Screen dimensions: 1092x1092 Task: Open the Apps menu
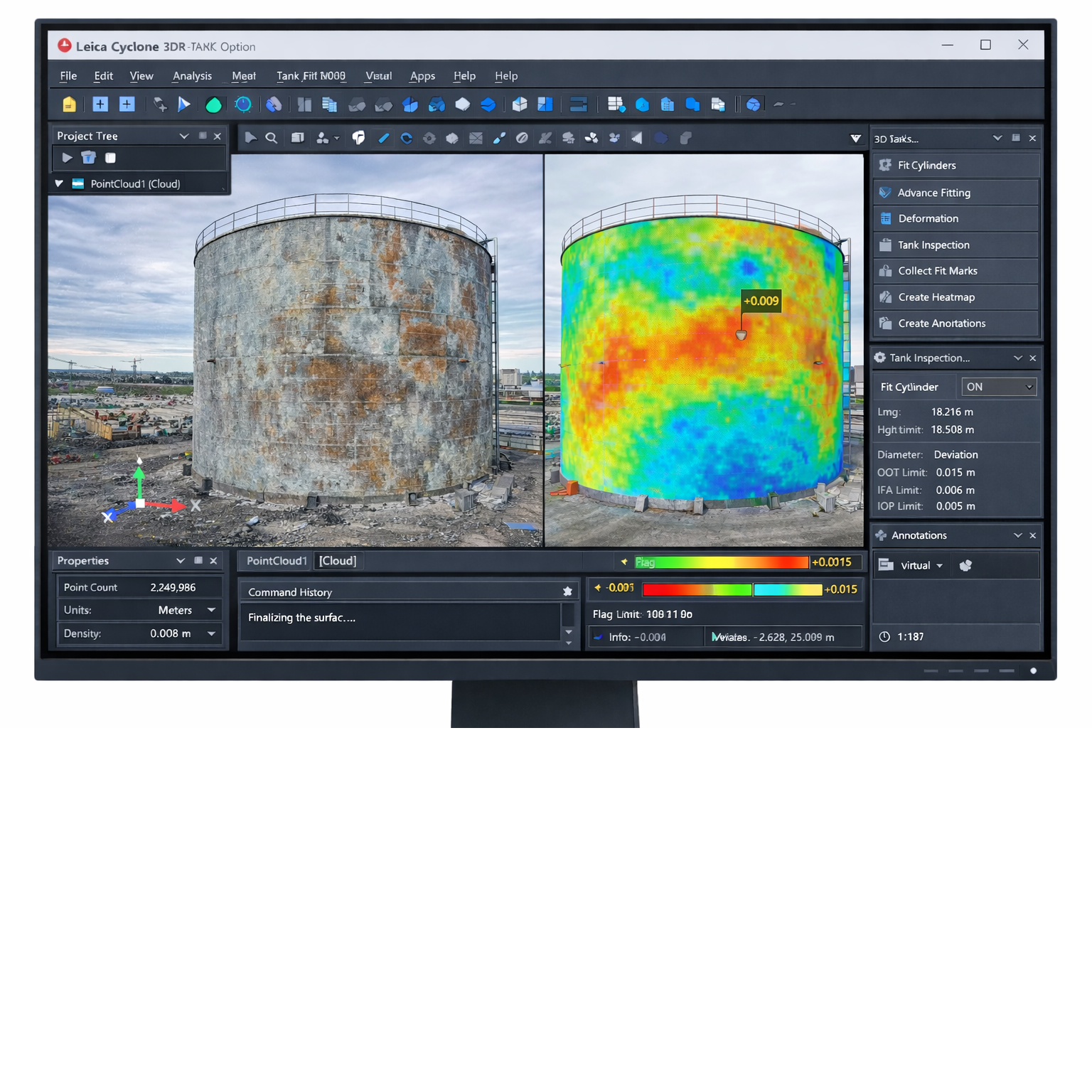point(422,76)
